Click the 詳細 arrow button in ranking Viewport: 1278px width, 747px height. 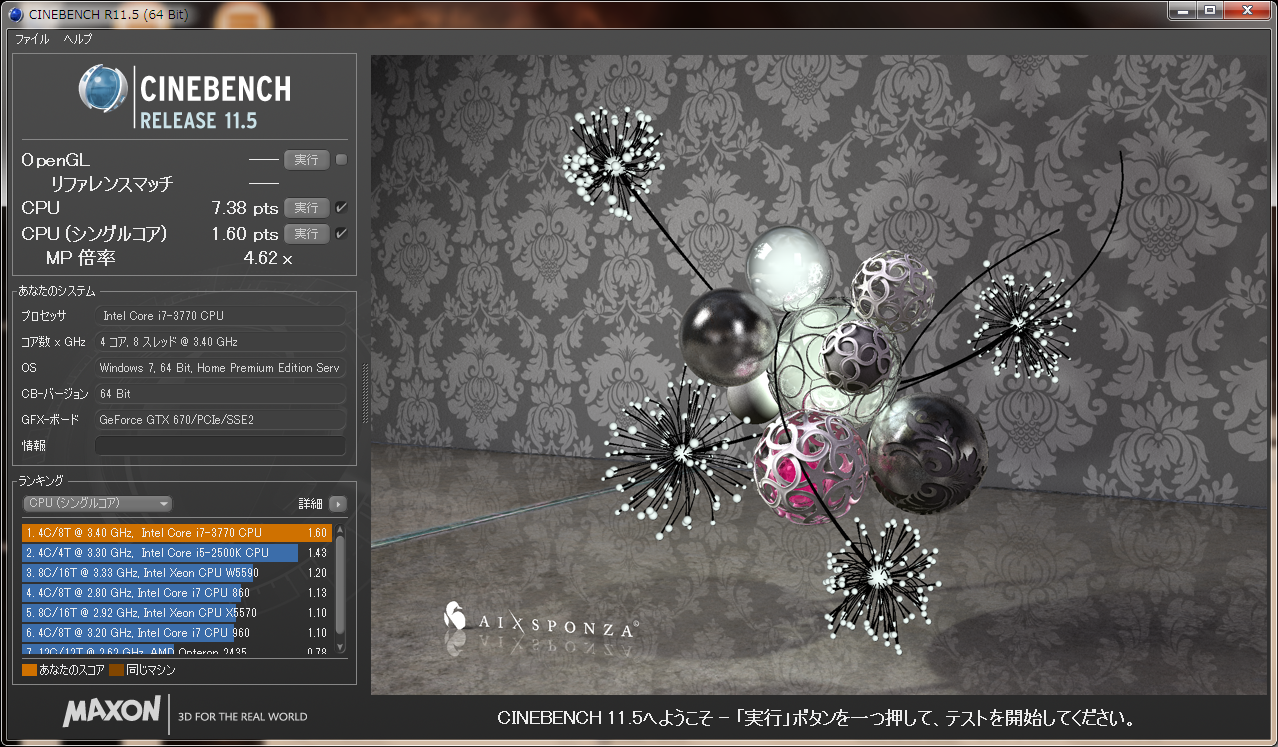point(338,504)
